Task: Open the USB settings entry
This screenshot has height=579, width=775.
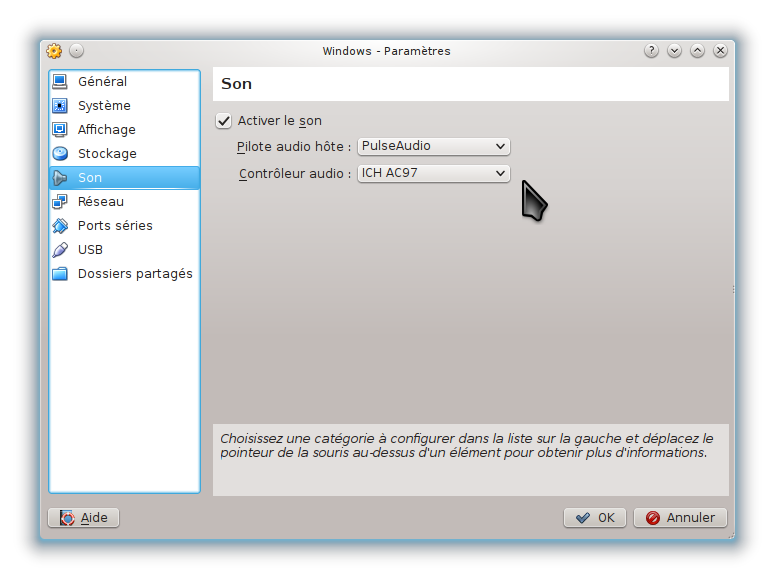Action: click(x=125, y=250)
